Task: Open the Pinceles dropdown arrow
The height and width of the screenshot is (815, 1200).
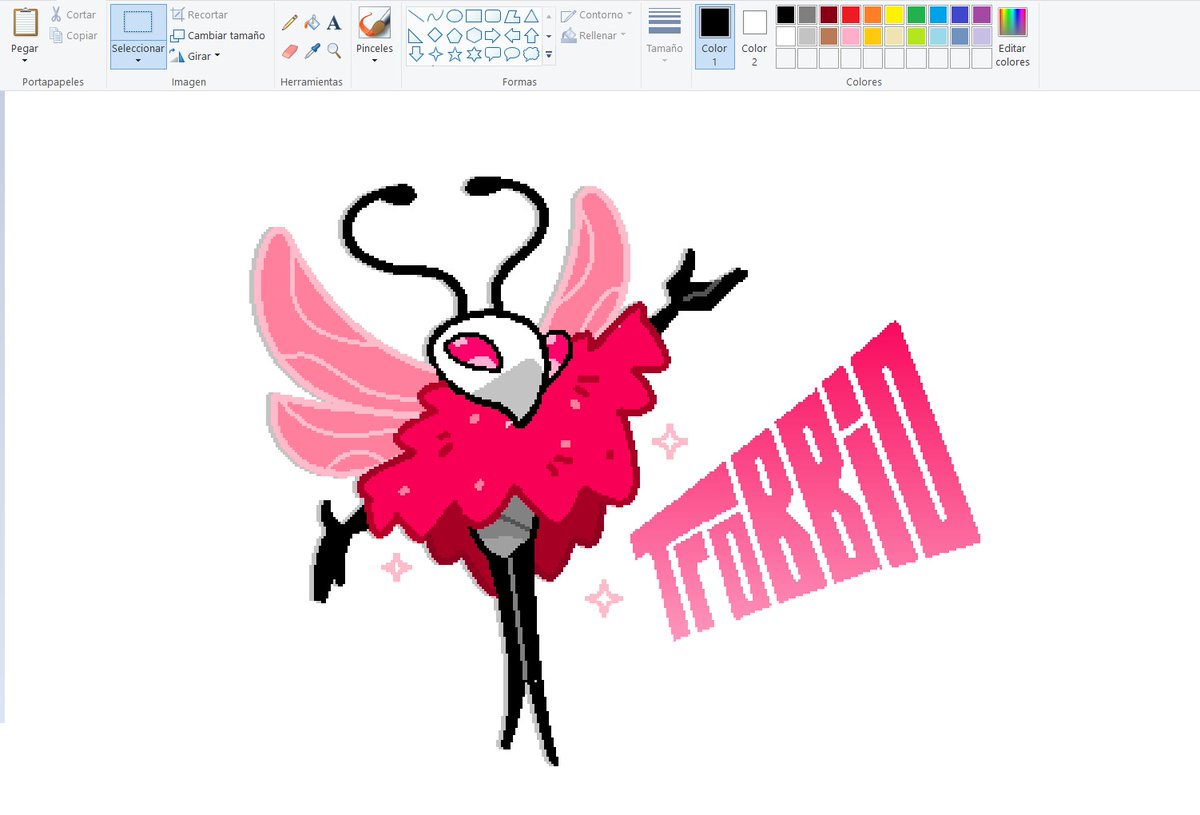Action: (375, 61)
